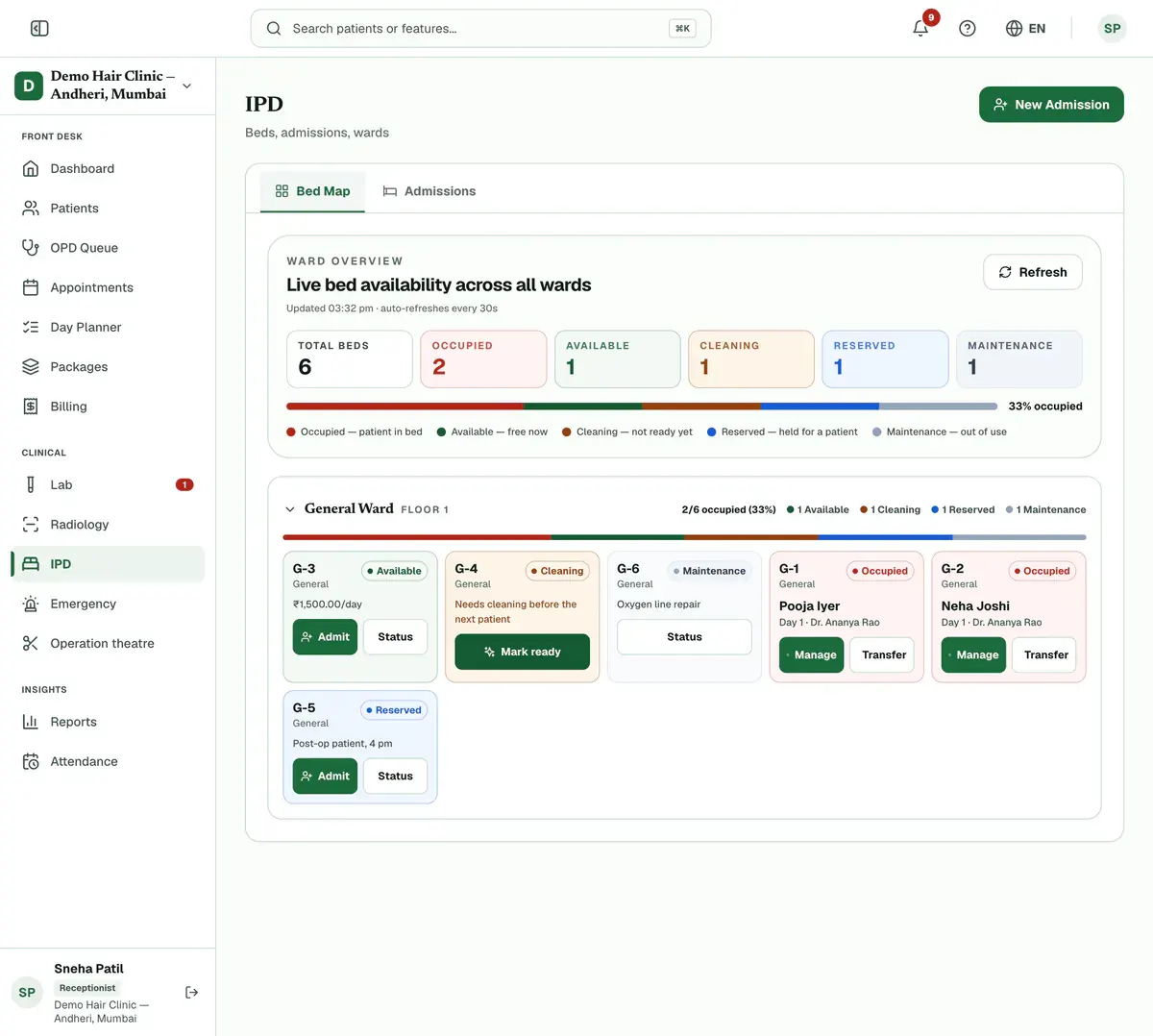
Task: Click the Packages layers icon
Action: (31, 366)
